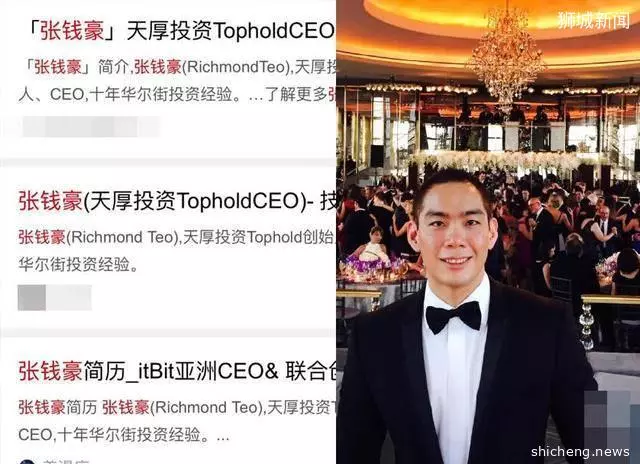
Task: Click the blurred source bar under the first result
Action: click(x=91, y=127)
